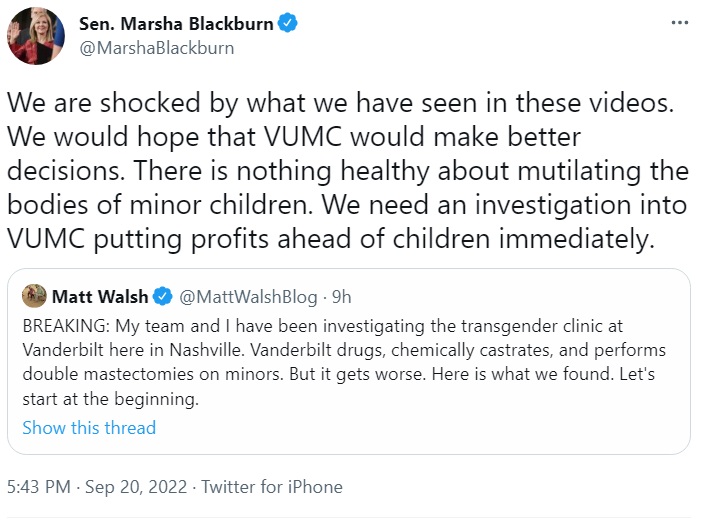Click the Matt Walsh display name
The image size is (701, 528).
tap(99, 296)
